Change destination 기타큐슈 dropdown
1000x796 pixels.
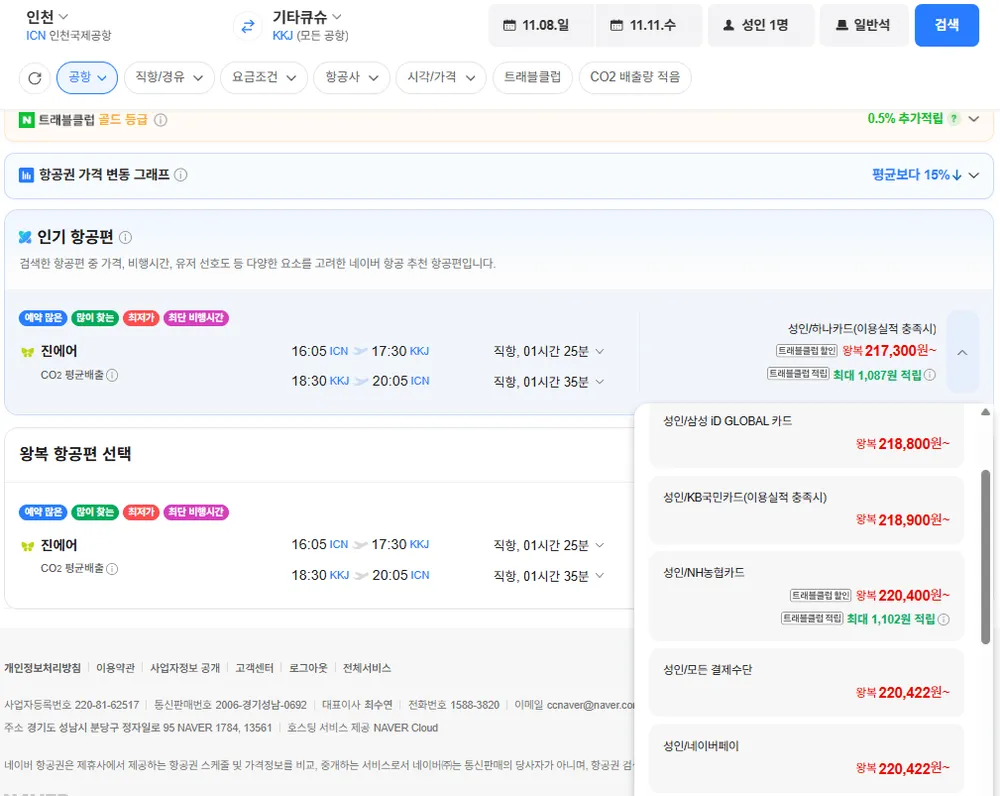coord(307,17)
